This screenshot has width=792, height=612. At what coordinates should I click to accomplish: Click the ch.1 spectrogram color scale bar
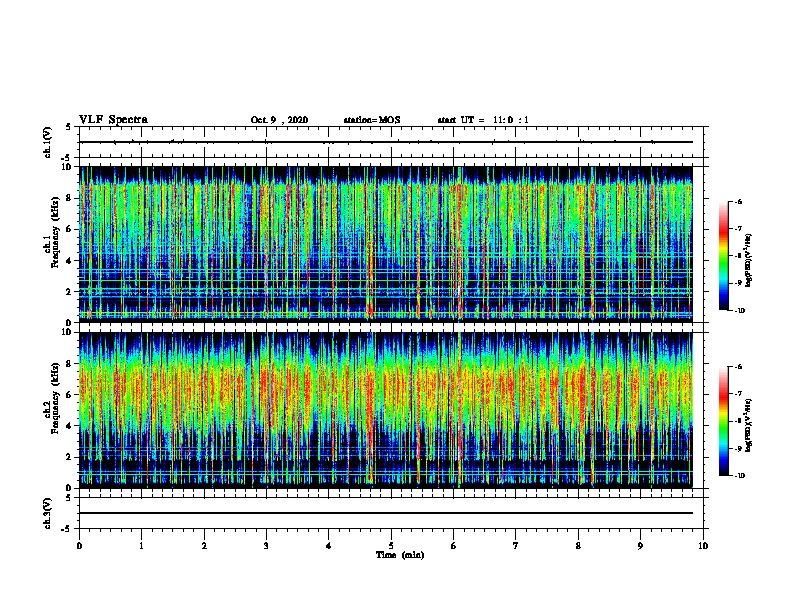(x=723, y=256)
